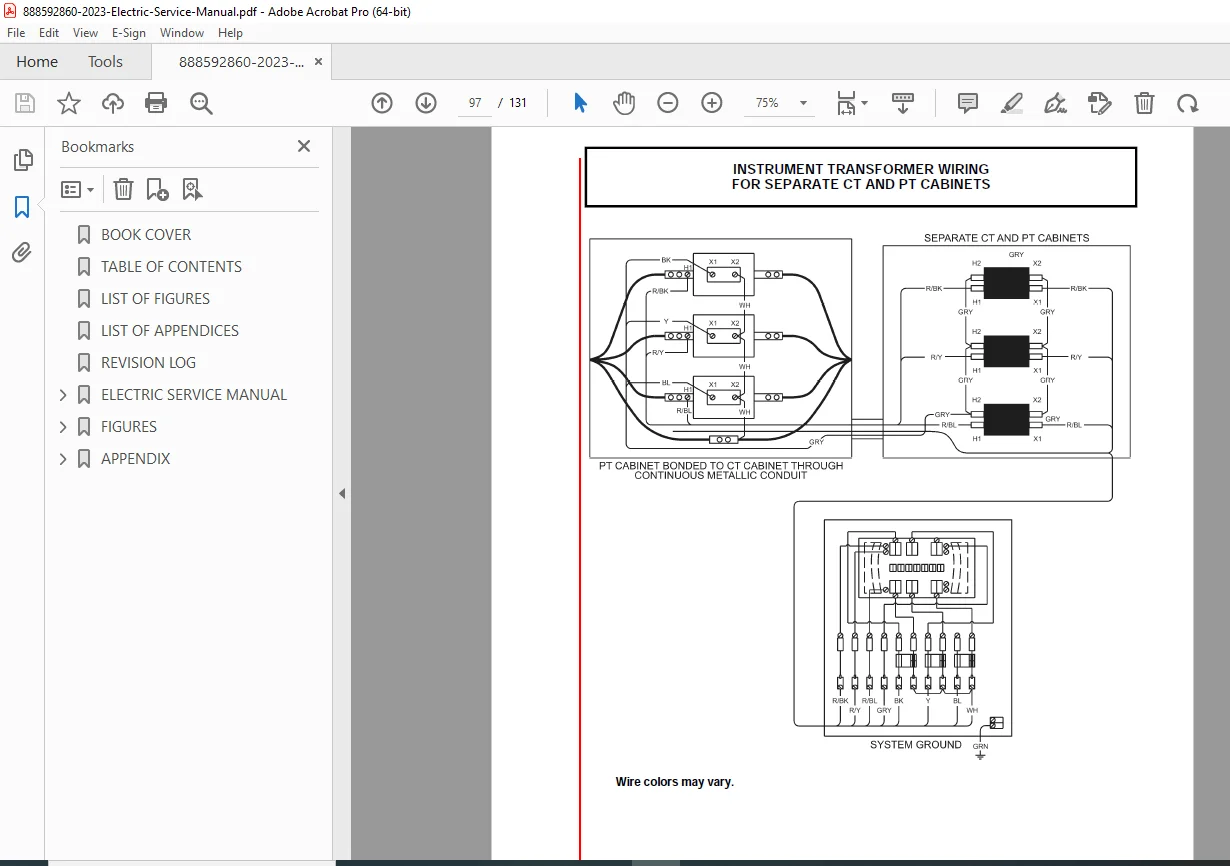The image size is (1230, 866).
Task: Close the document tab
Action: tap(318, 62)
